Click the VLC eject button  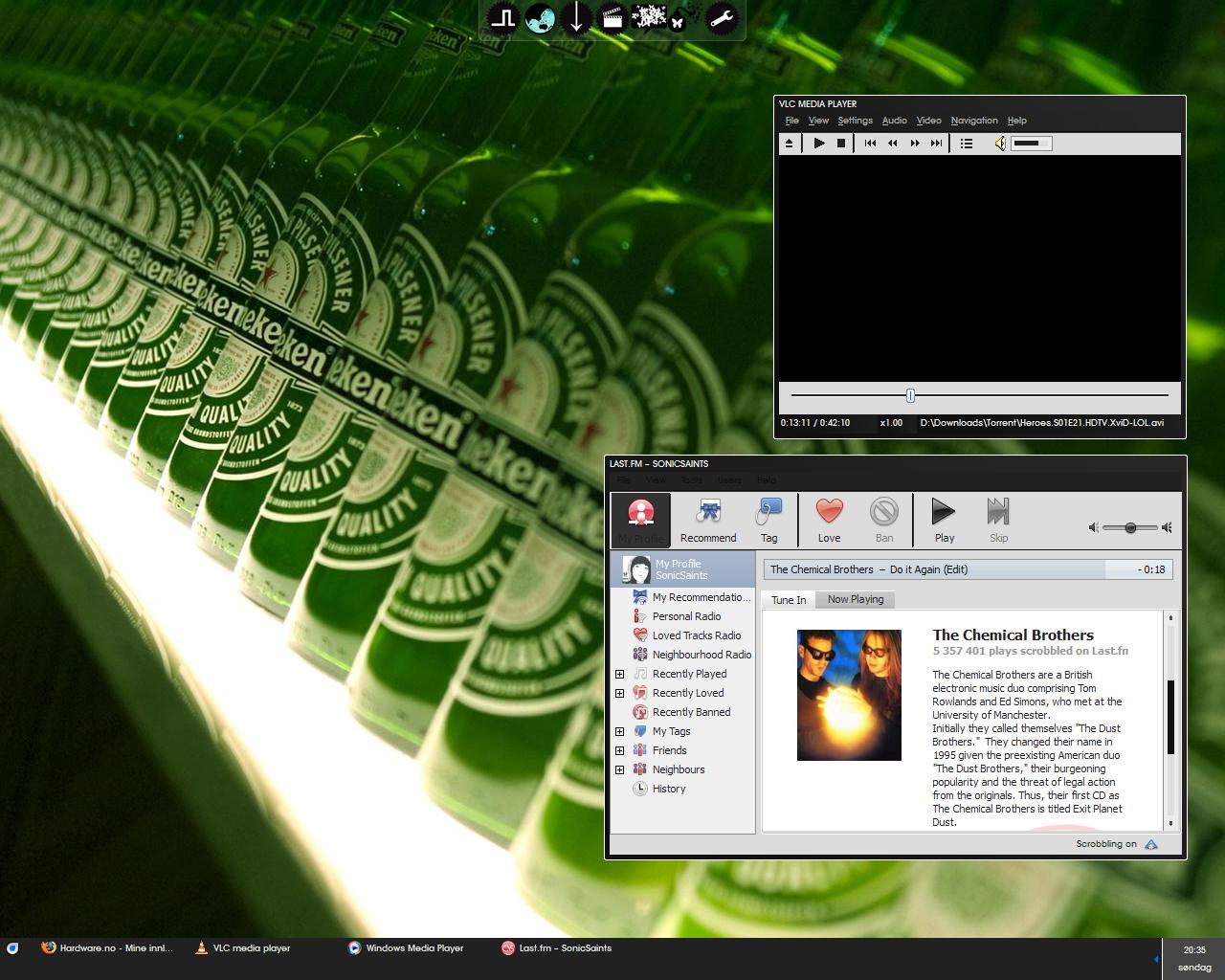click(789, 144)
